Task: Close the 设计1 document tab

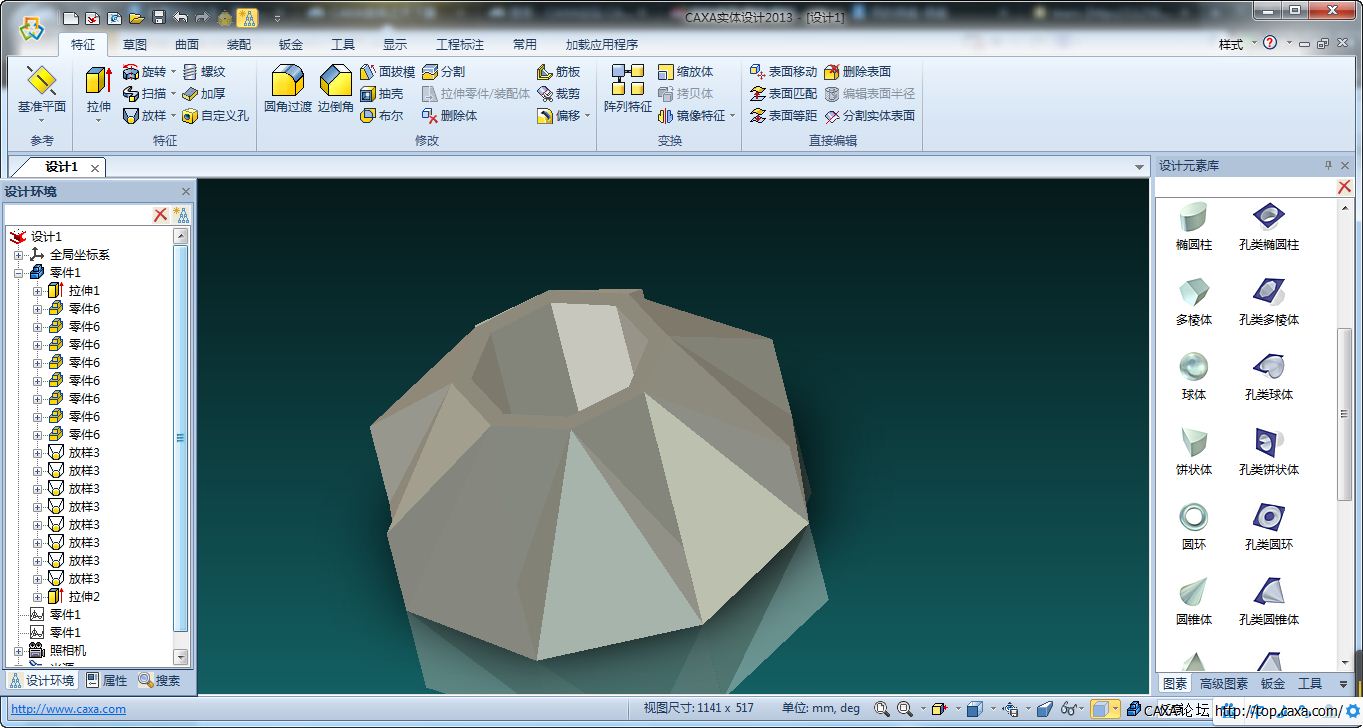Action: click(x=95, y=168)
